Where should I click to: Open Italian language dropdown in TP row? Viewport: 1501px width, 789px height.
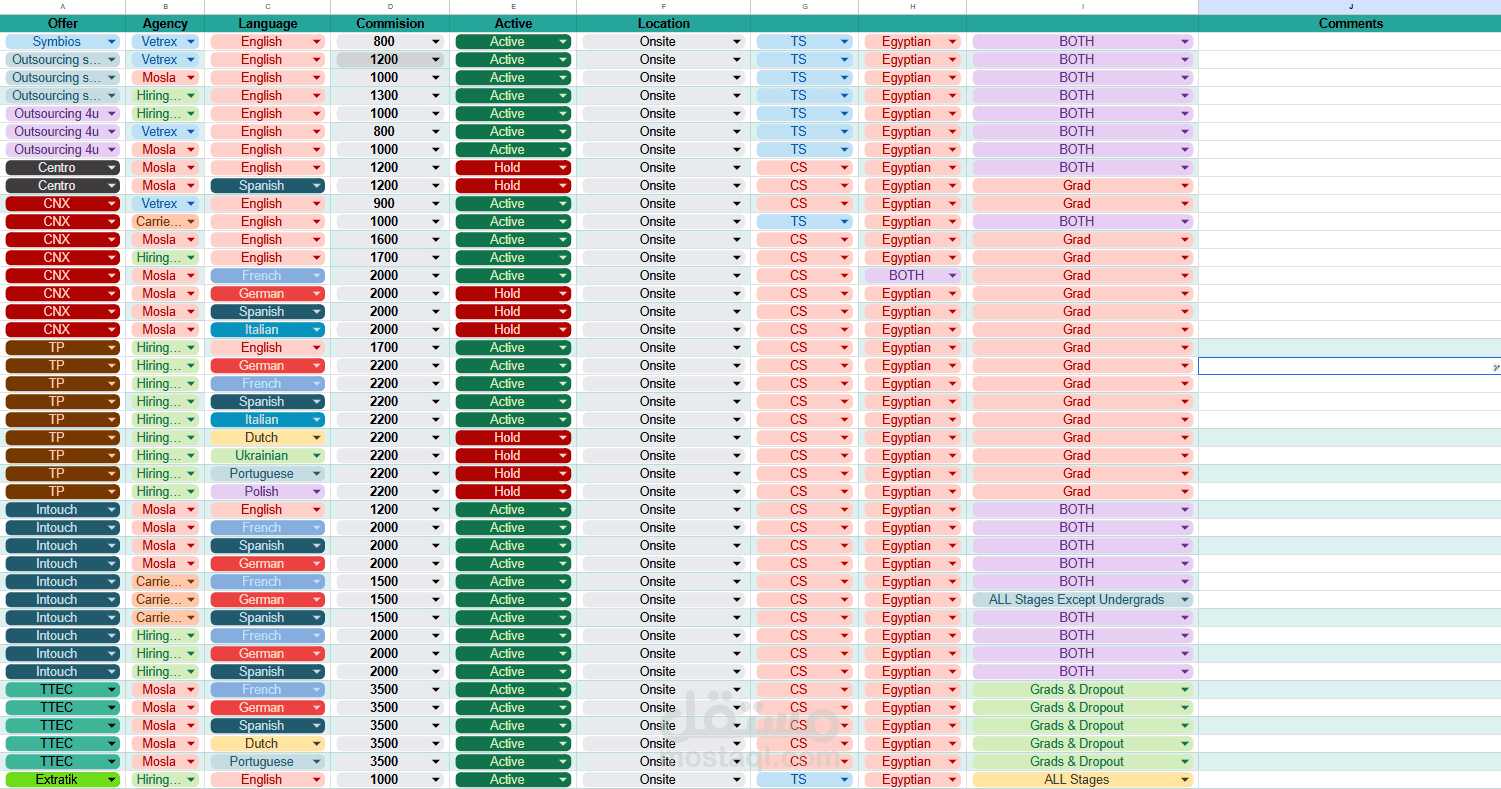[267, 420]
